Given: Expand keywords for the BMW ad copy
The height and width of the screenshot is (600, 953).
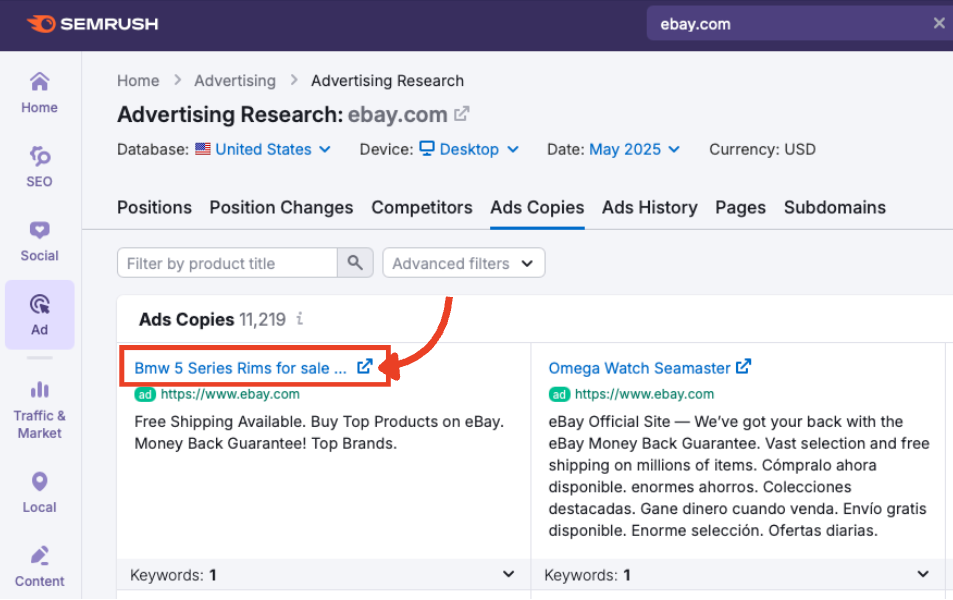Looking at the screenshot, I should click(509, 574).
